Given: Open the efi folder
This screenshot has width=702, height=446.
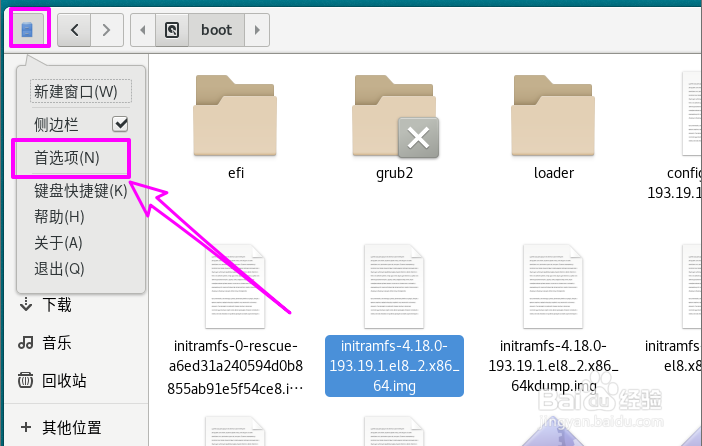Looking at the screenshot, I should [x=235, y=116].
